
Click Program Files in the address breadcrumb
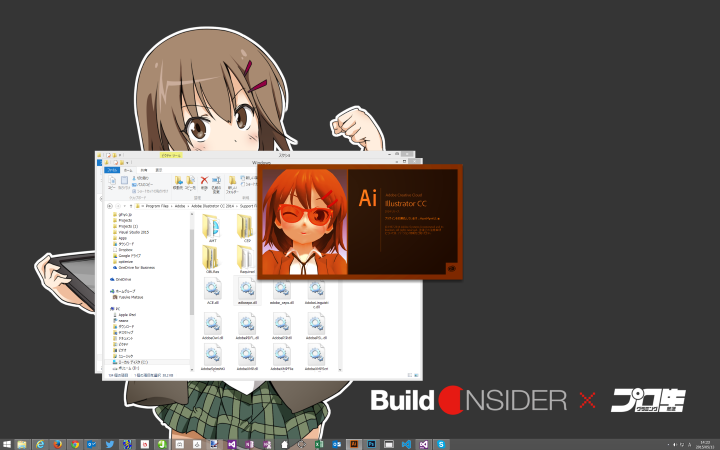160,204
